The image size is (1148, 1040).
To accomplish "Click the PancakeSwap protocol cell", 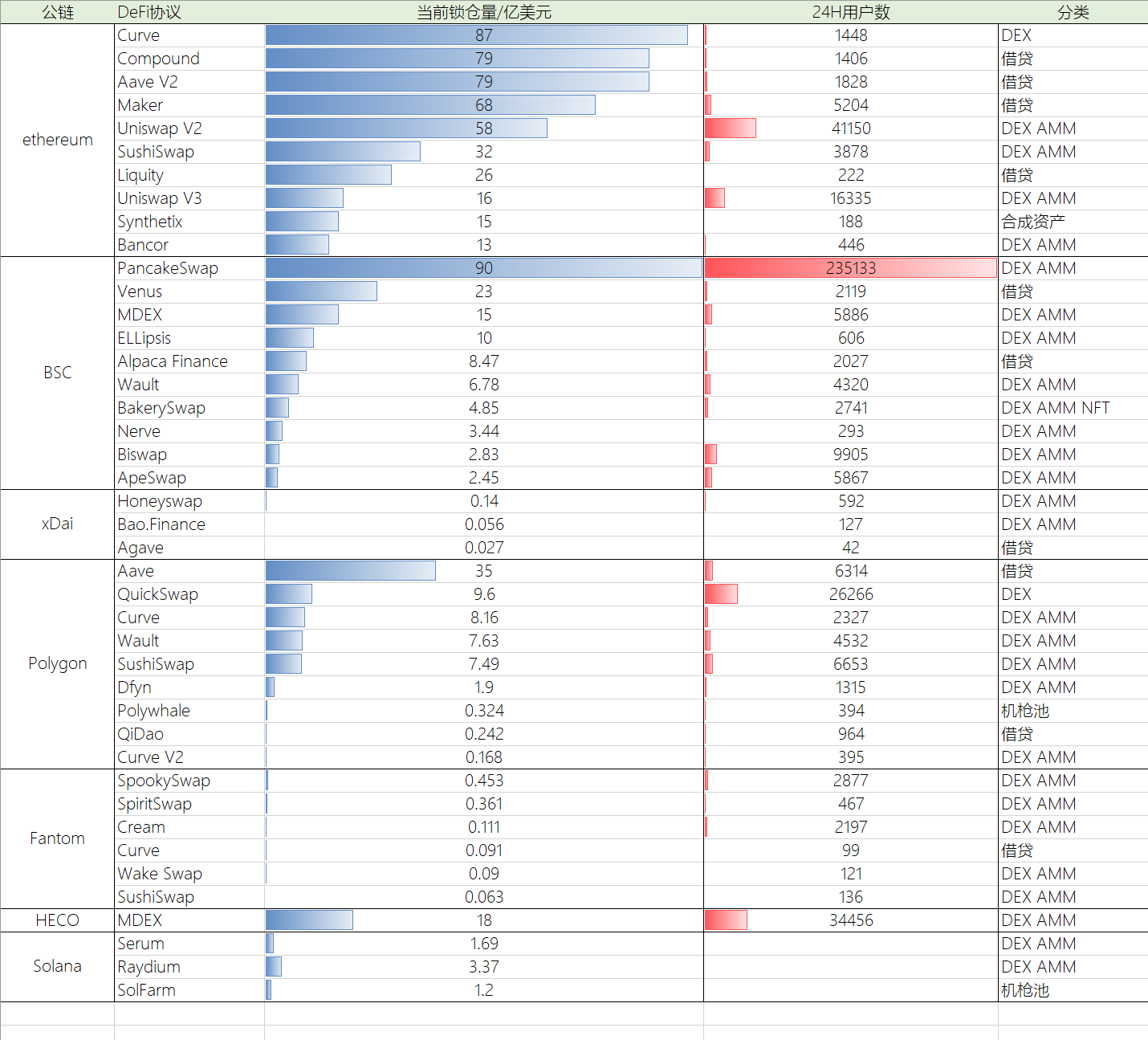I will (189, 268).
